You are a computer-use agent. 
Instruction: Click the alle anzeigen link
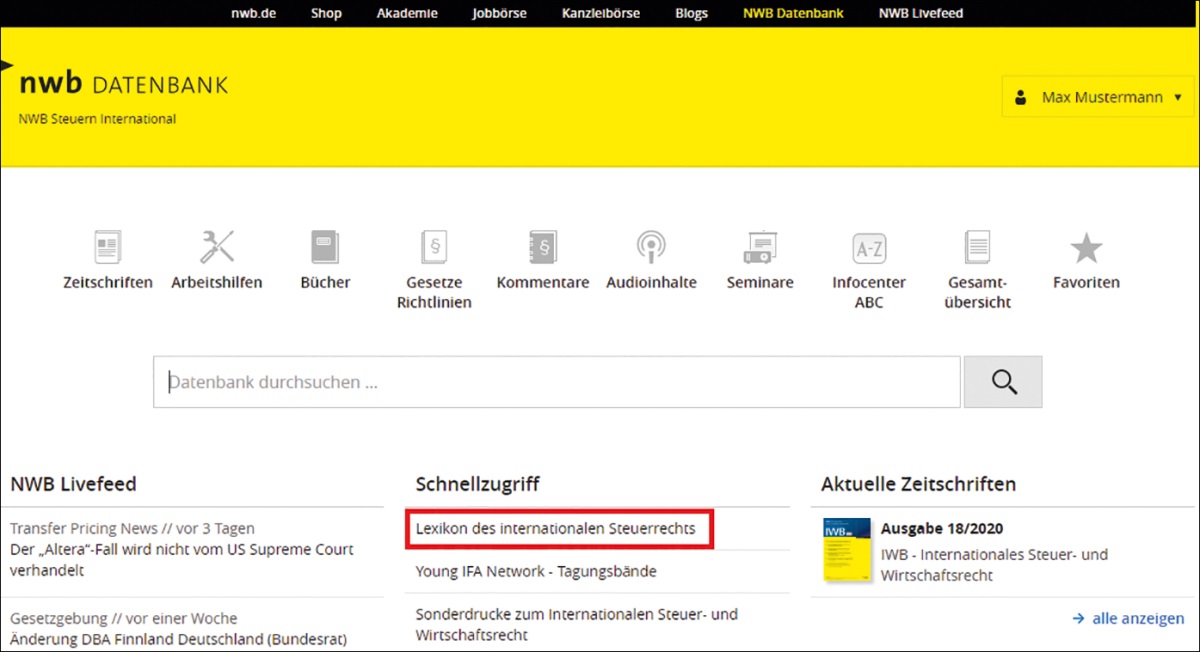coord(1128,618)
